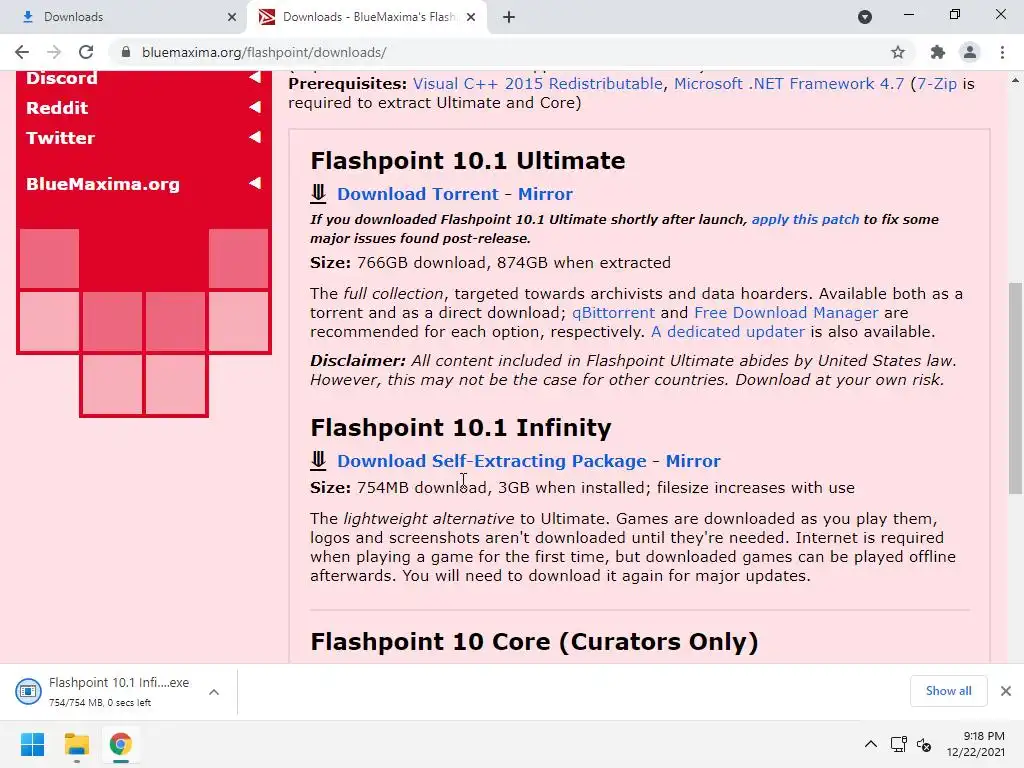This screenshot has width=1024, height=768.
Task: Click the scrollbar up arrow
Action: pos(1015,80)
